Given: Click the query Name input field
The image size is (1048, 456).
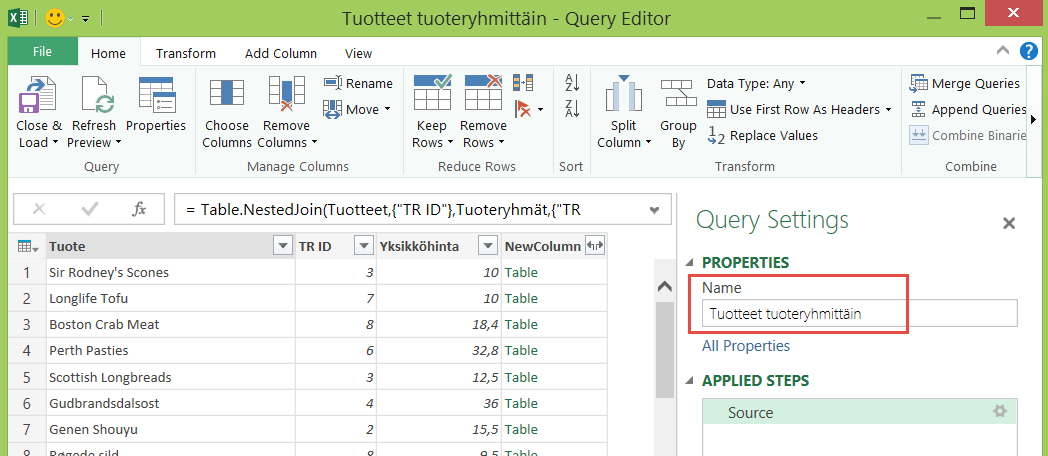Looking at the screenshot, I should coord(859,314).
